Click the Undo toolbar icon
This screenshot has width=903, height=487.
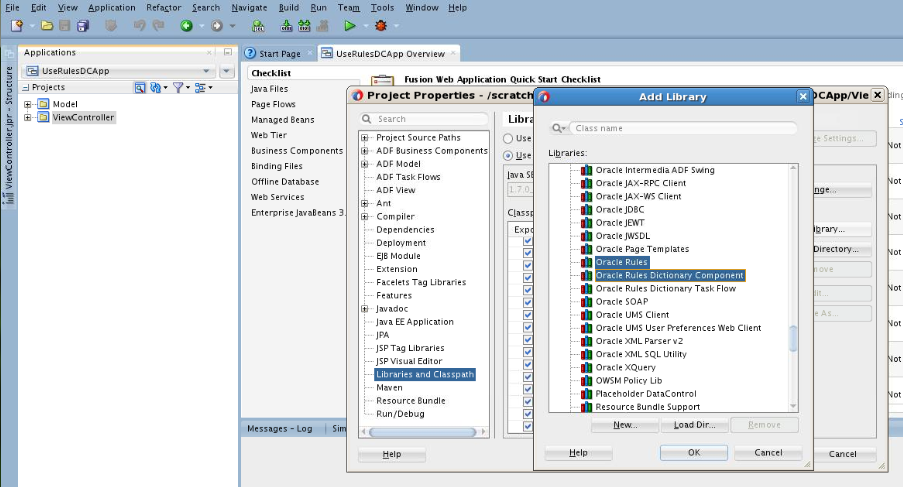[x=139, y=25]
